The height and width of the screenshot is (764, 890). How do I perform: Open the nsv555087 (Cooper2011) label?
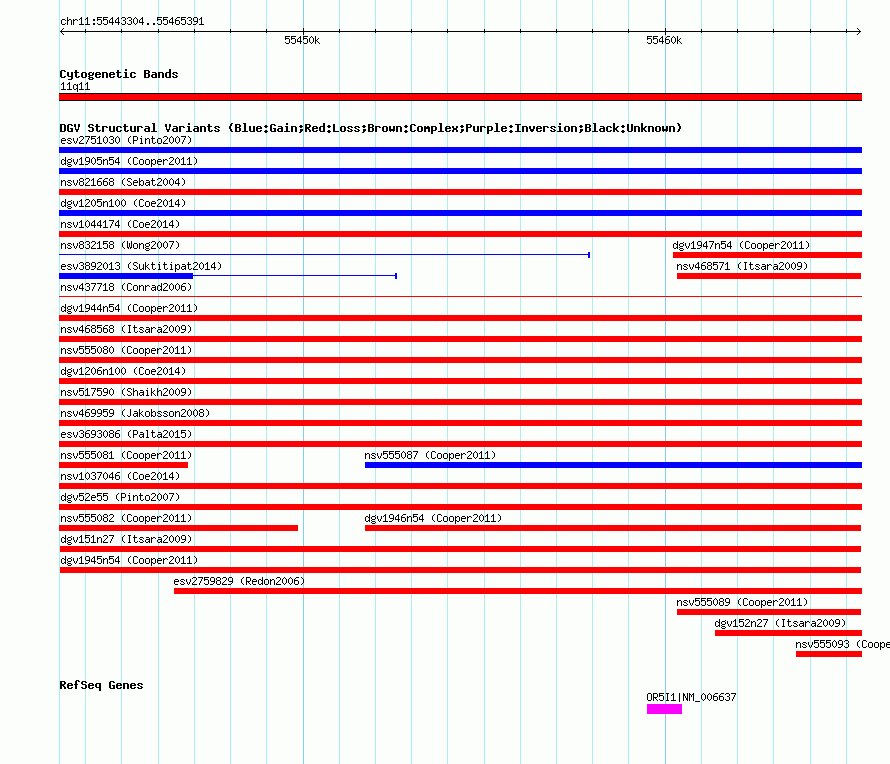(x=430, y=455)
